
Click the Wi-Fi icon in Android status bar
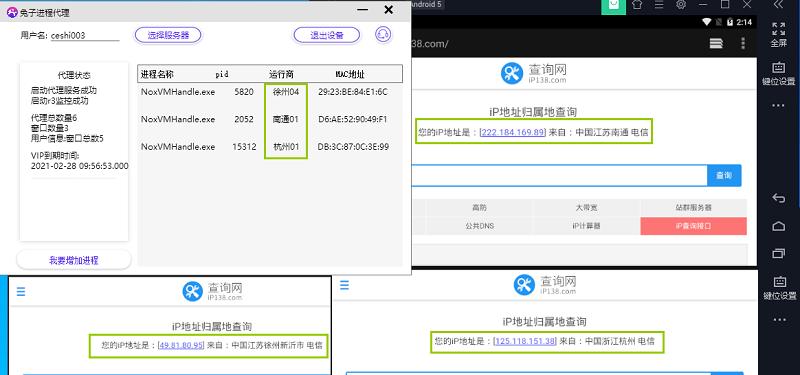pyautogui.click(x=707, y=22)
